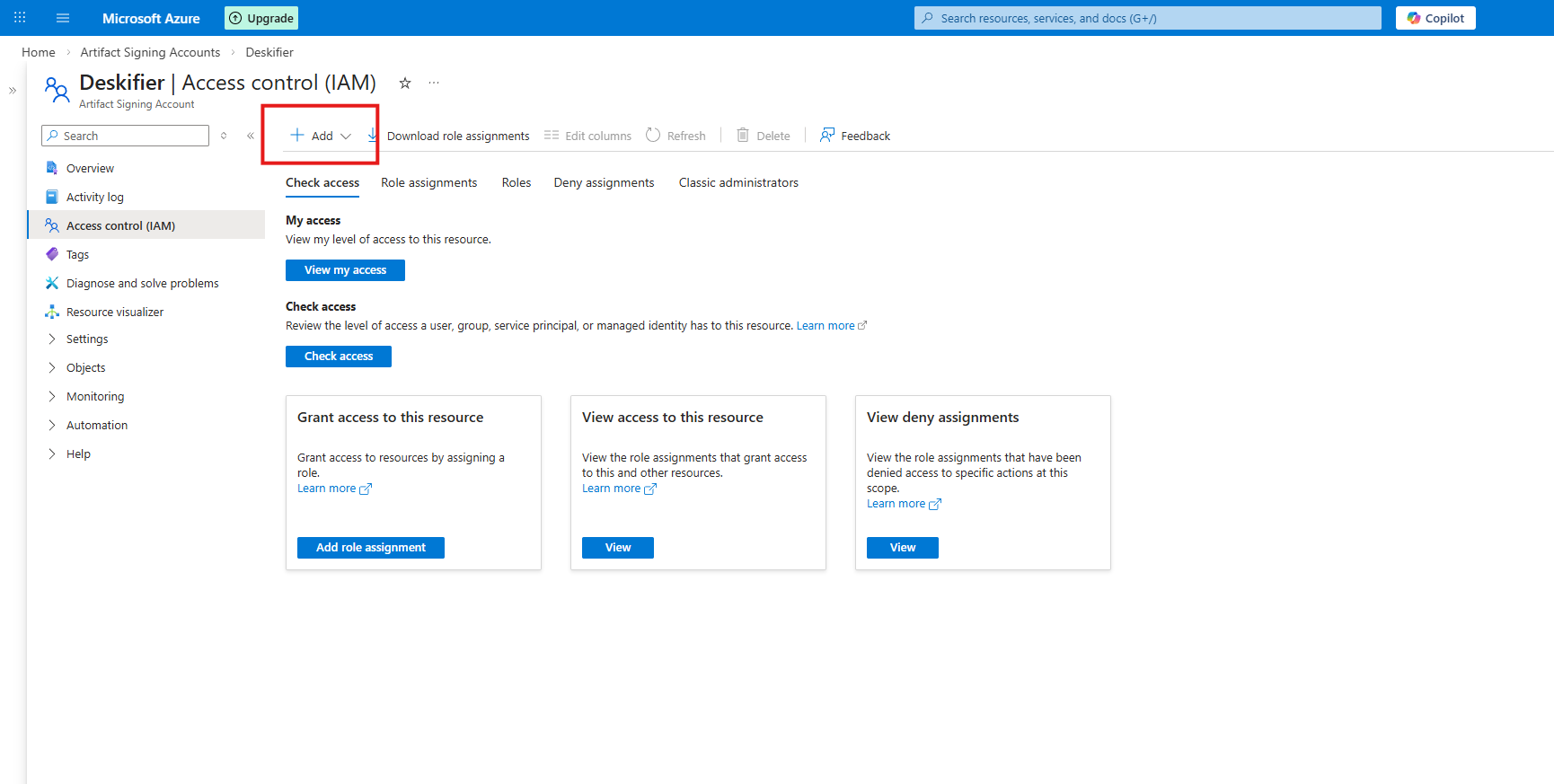Open the more options ellipsis near title
Screen dimensions: 1554x784
click(434, 83)
